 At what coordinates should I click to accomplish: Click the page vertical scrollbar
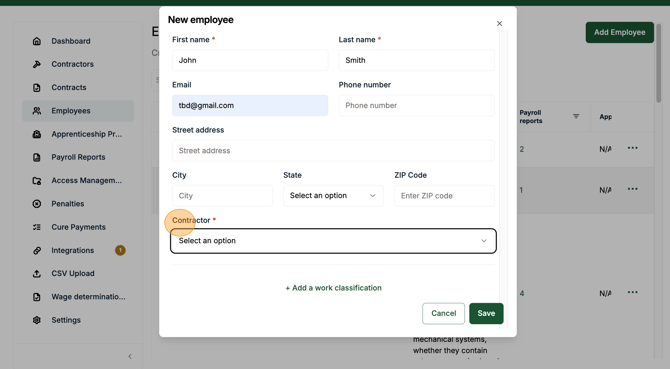[658, 64]
